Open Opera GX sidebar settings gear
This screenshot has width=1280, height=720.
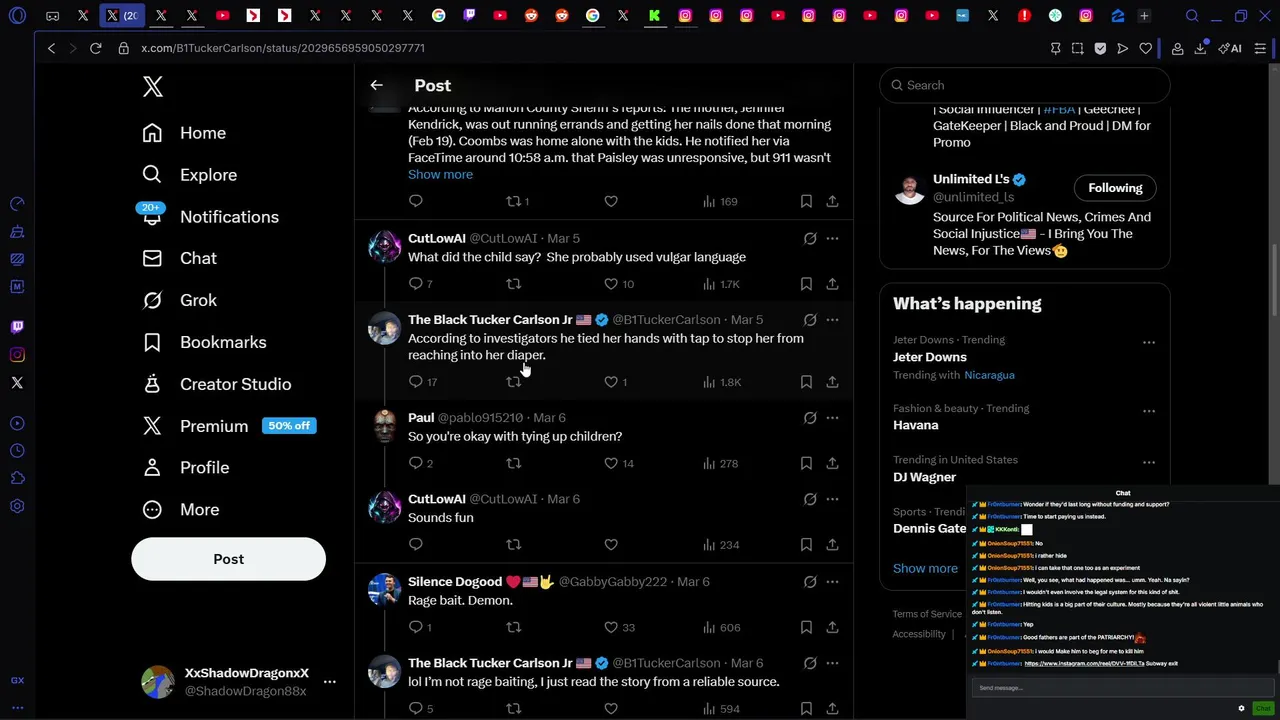17,507
